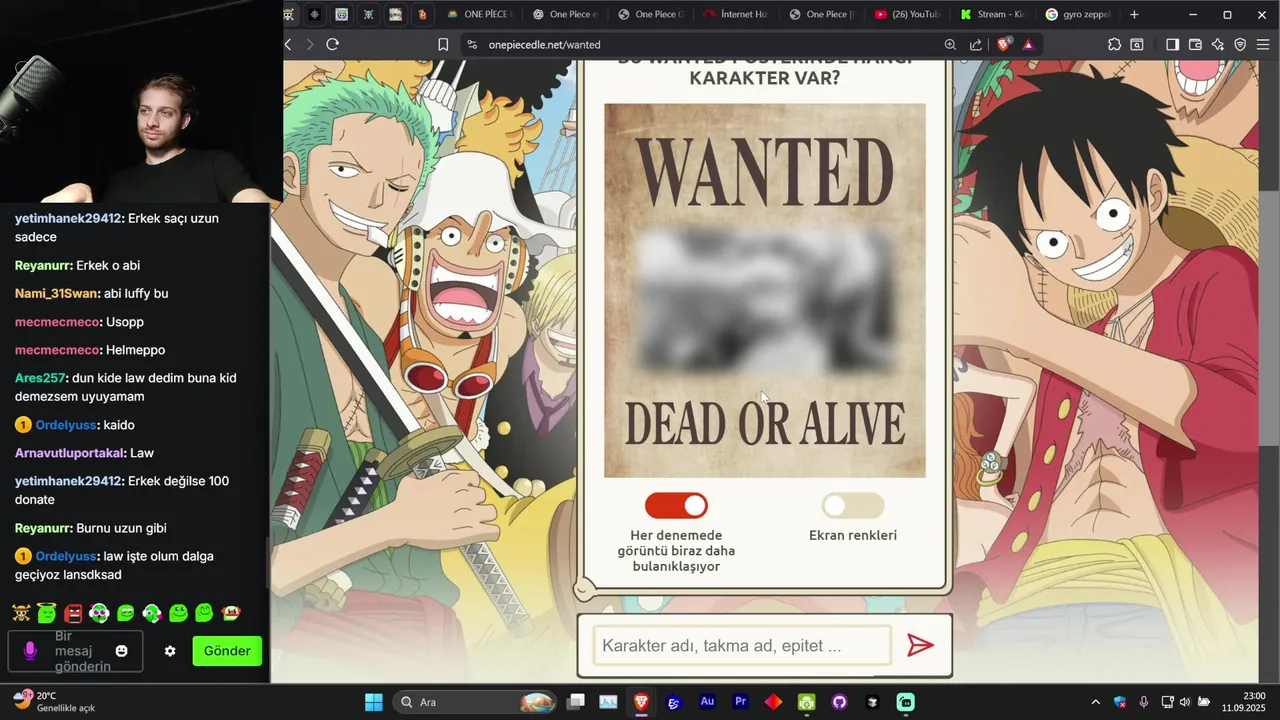This screenshot has height=720, width=1280.
Task: Open Adobe Premiere Pro from taskbar
Action: coord(741,702)
